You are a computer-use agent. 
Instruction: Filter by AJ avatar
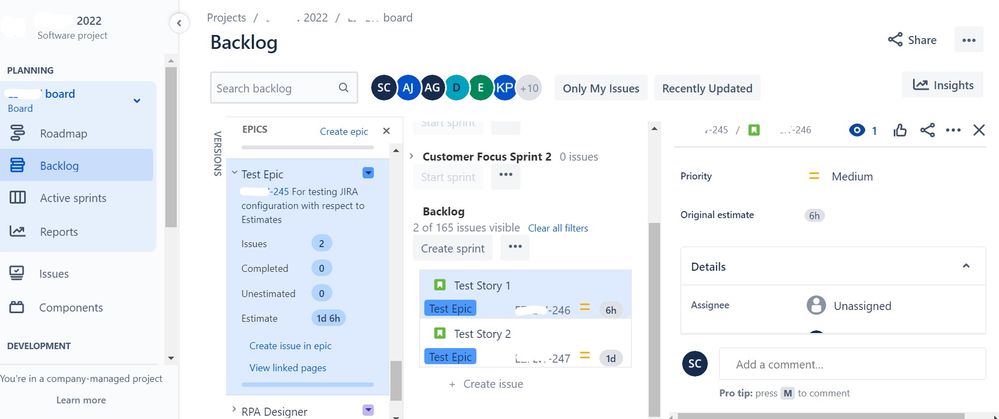click(x=408, y=88)
